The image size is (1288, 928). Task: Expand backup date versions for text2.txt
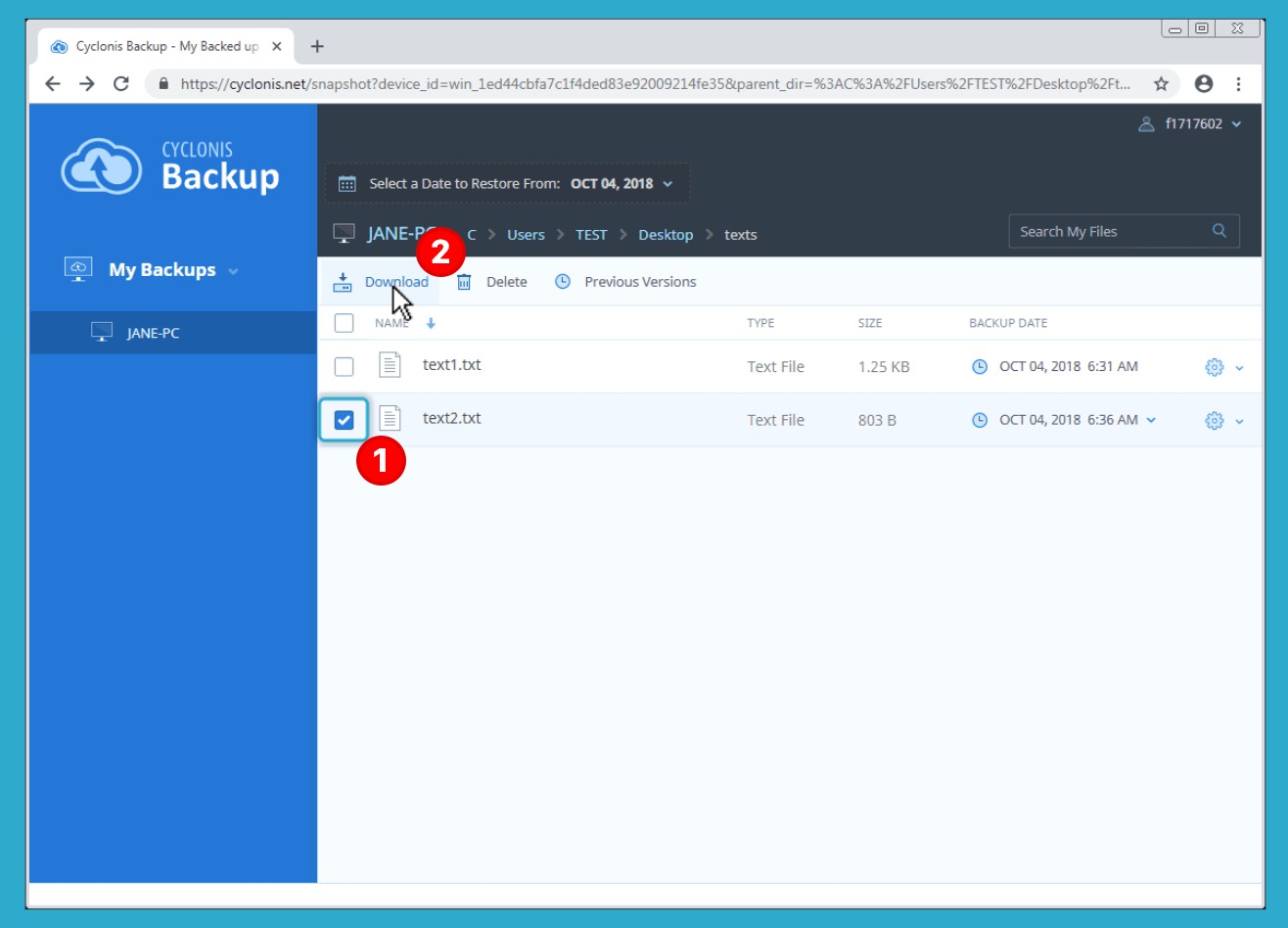click(1151, 420)
